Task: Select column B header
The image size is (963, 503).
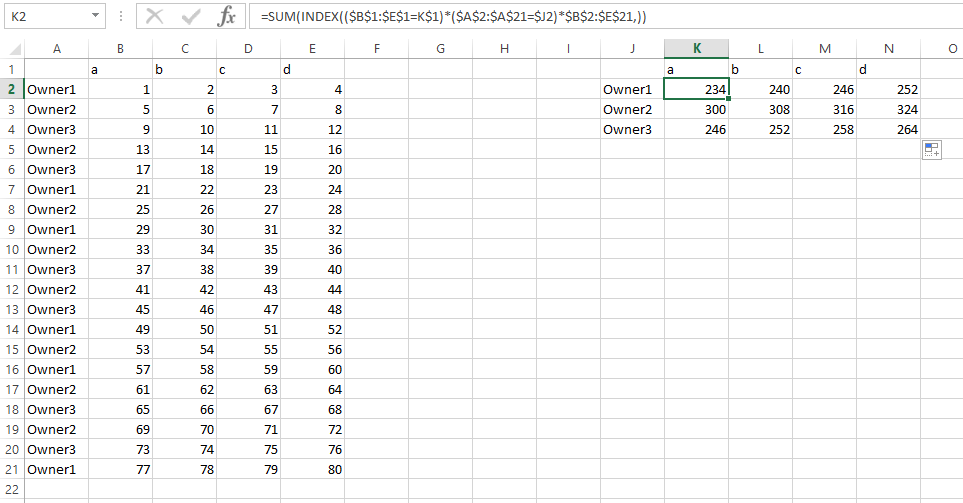Action: tap(120, 49)
